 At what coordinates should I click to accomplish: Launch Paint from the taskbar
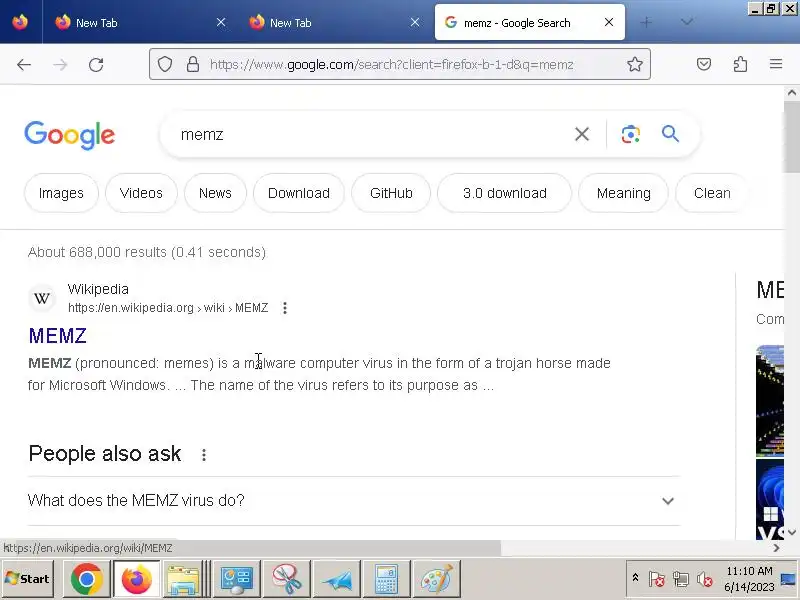[x=436, y=579]
